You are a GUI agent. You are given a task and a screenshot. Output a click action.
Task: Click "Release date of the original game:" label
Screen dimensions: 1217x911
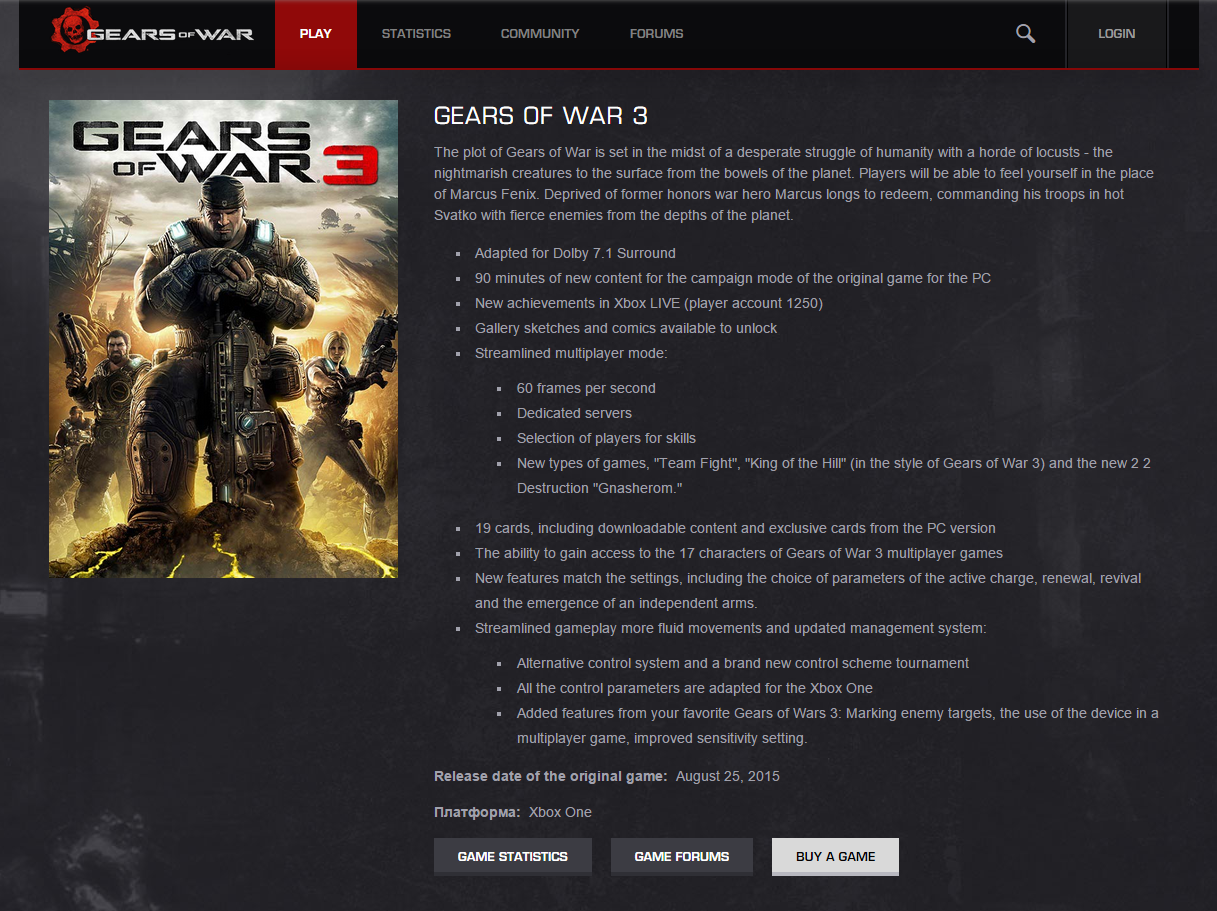551,776
